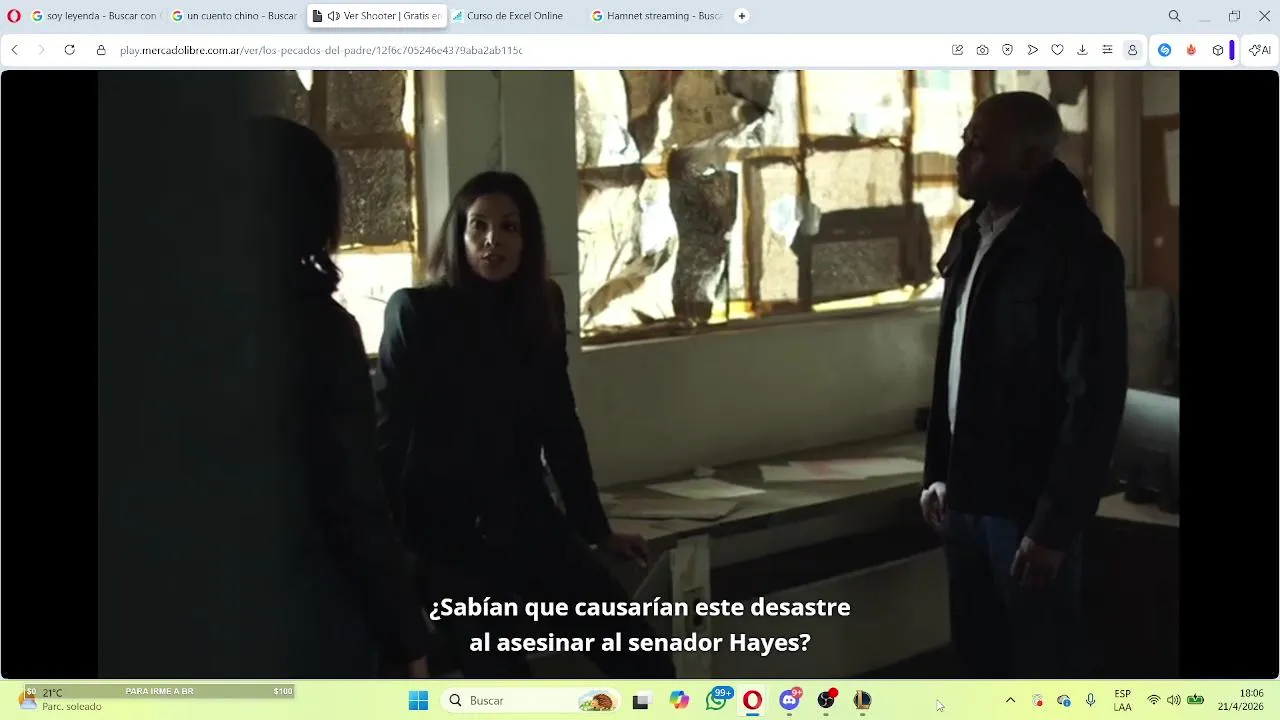Focus the mercadolibre address bar URL
This screenshot has height=720, width=1280.
(x=321, y=50)
